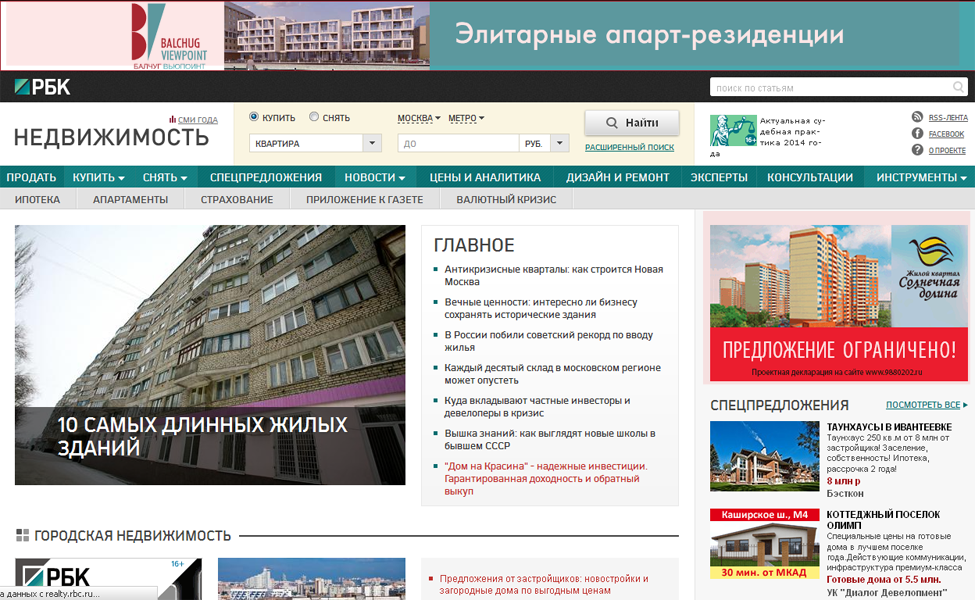Click the РБК logo in header
The image size is (975, 600).
(42, 87)
